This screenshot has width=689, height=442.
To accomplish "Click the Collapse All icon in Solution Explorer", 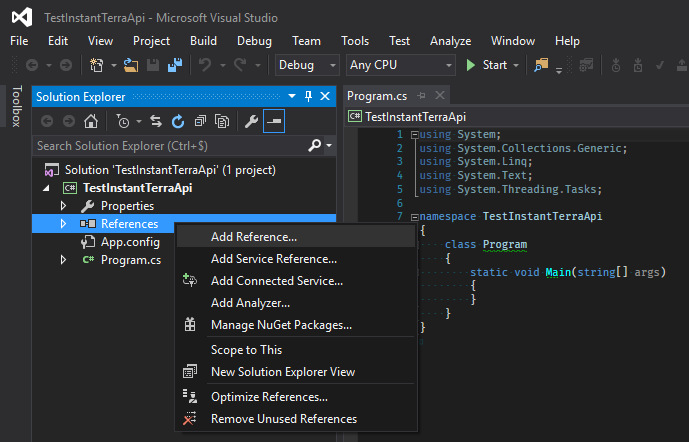I will [200, 121].
